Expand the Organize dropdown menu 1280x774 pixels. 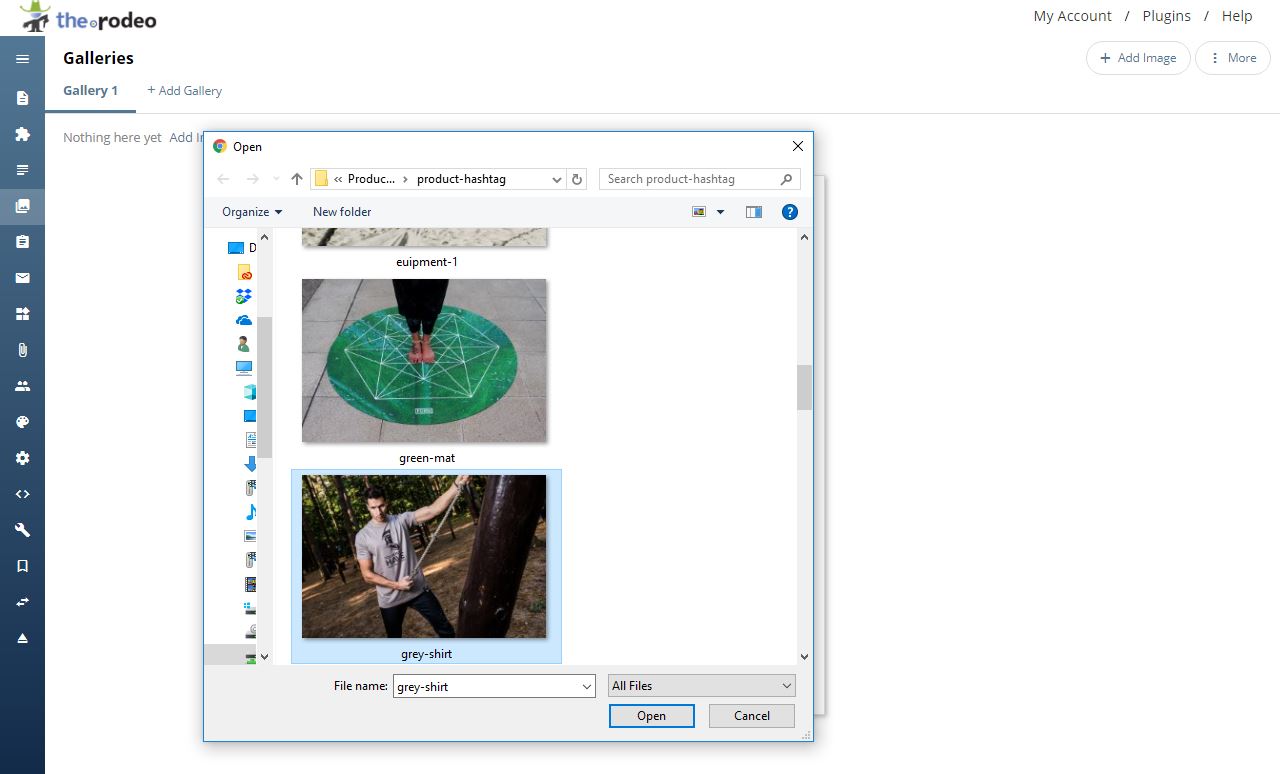(x=252, y=212)
